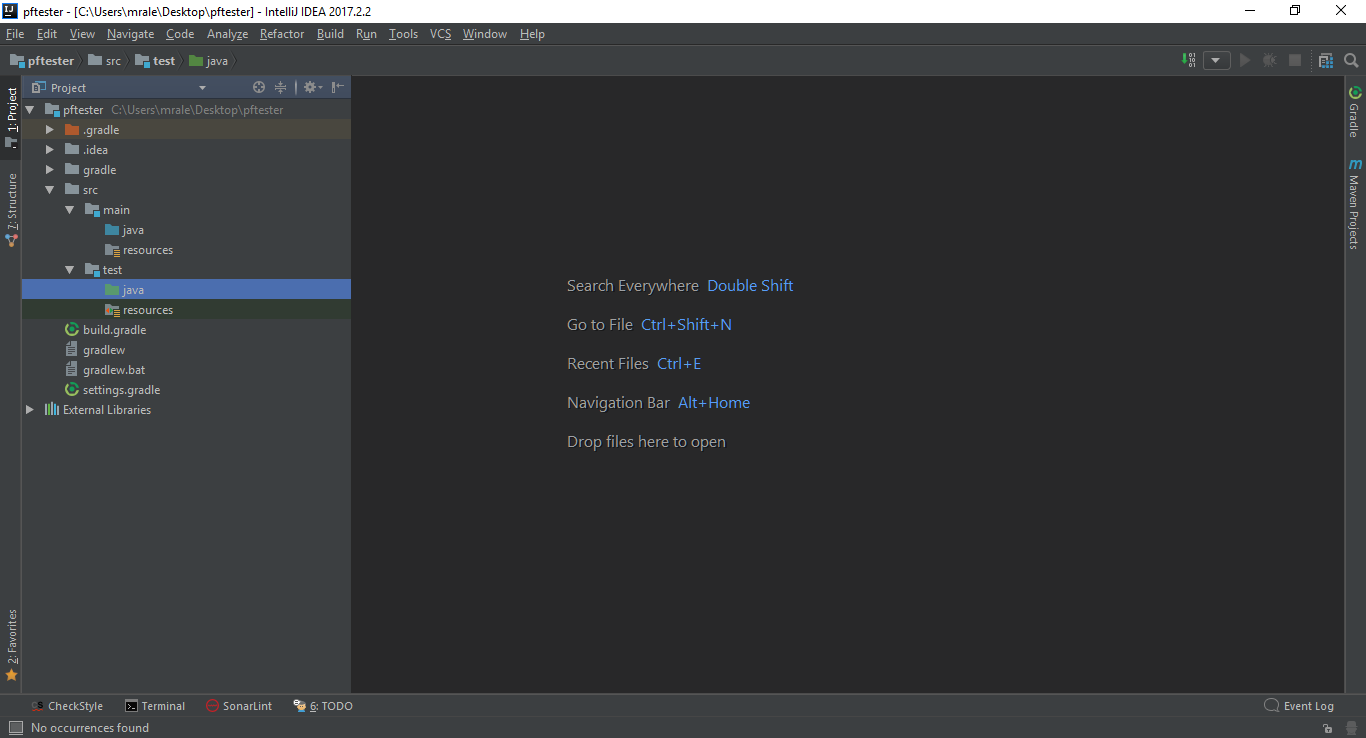Expand External Libraries node
Screen dimensions: 1366x738
tap(30, 410)
